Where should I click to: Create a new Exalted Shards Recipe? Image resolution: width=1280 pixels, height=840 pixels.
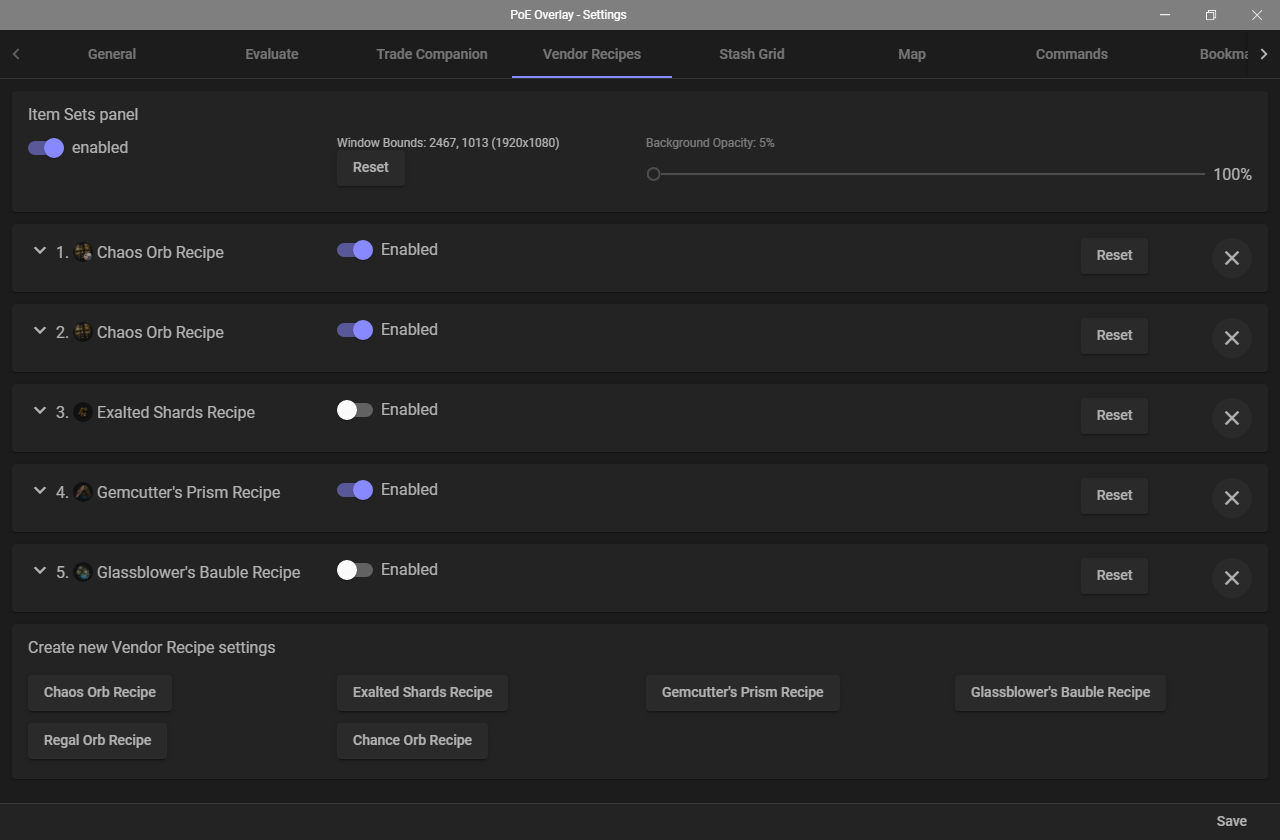tap(422, 692)
